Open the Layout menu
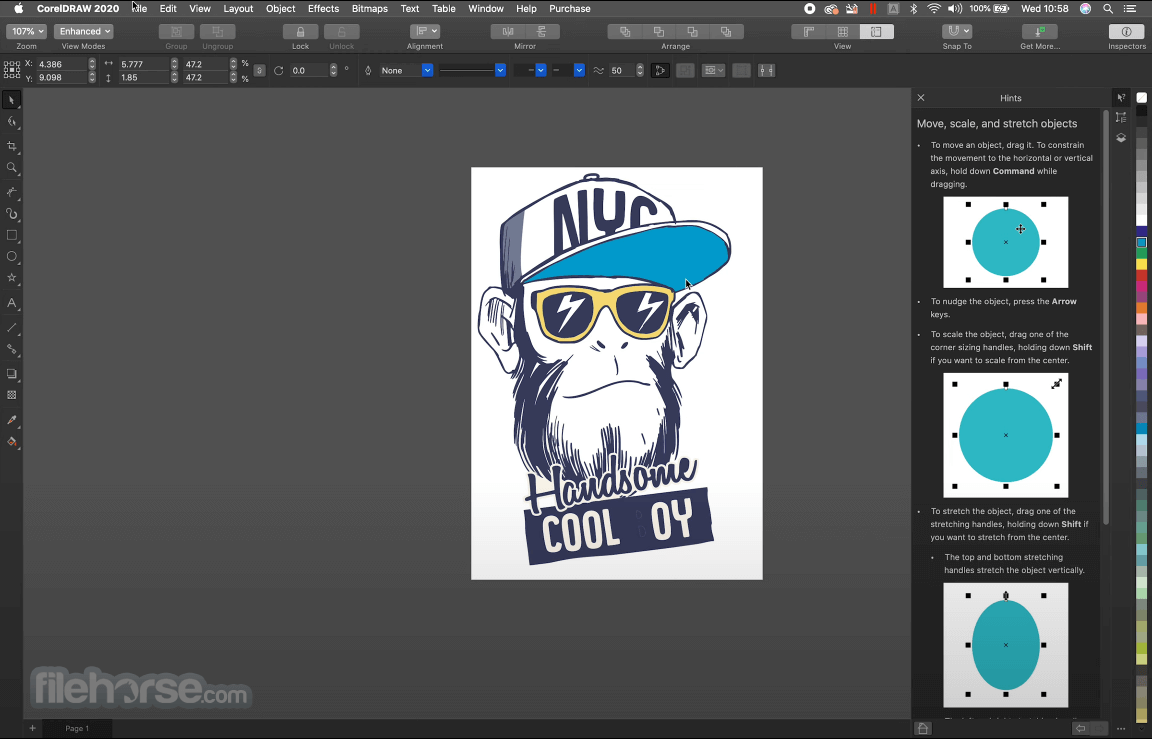1152x739 pixels. (238, 9)
